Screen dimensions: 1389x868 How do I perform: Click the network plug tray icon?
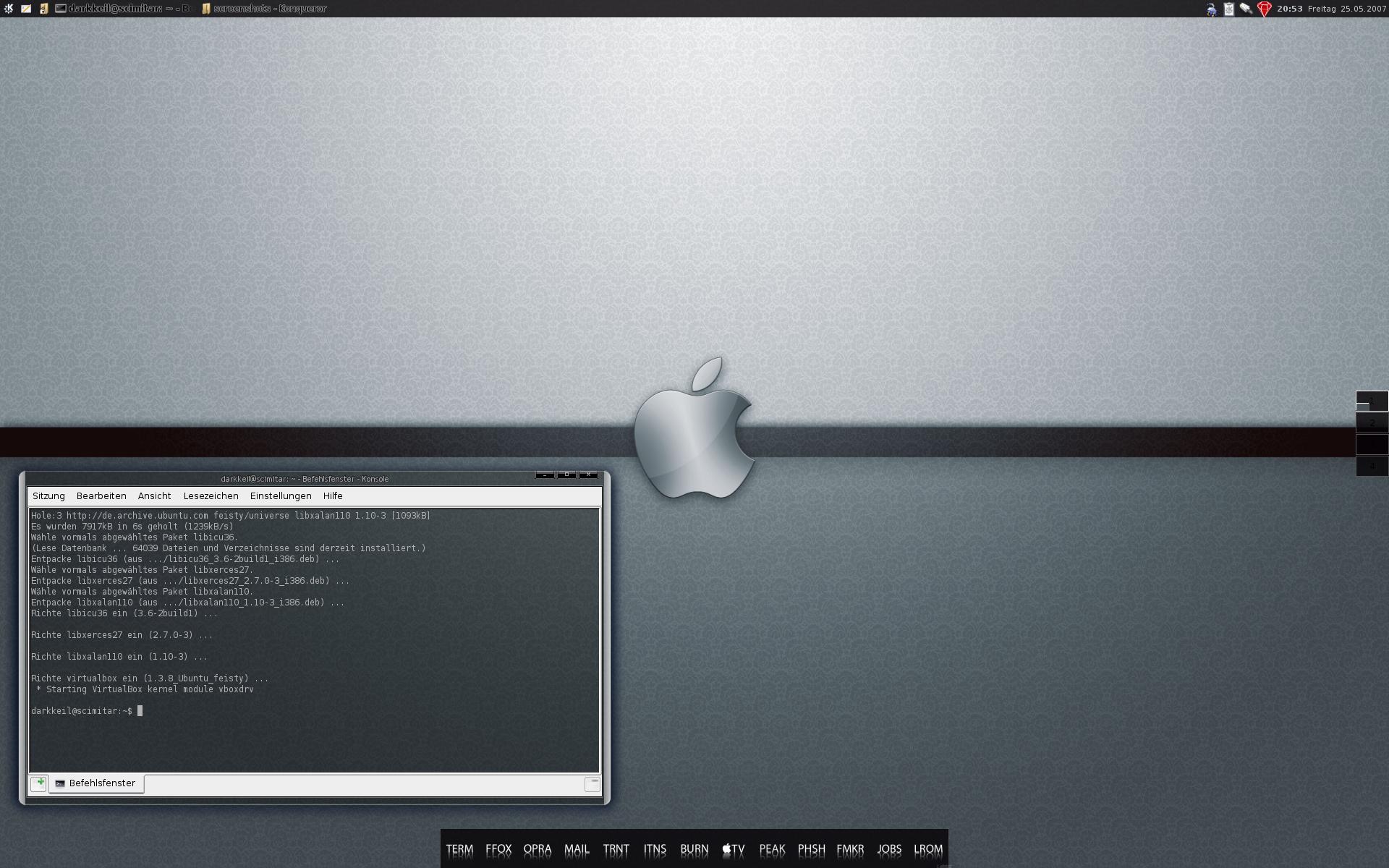pyautogui.click(x=1246, y=9)
